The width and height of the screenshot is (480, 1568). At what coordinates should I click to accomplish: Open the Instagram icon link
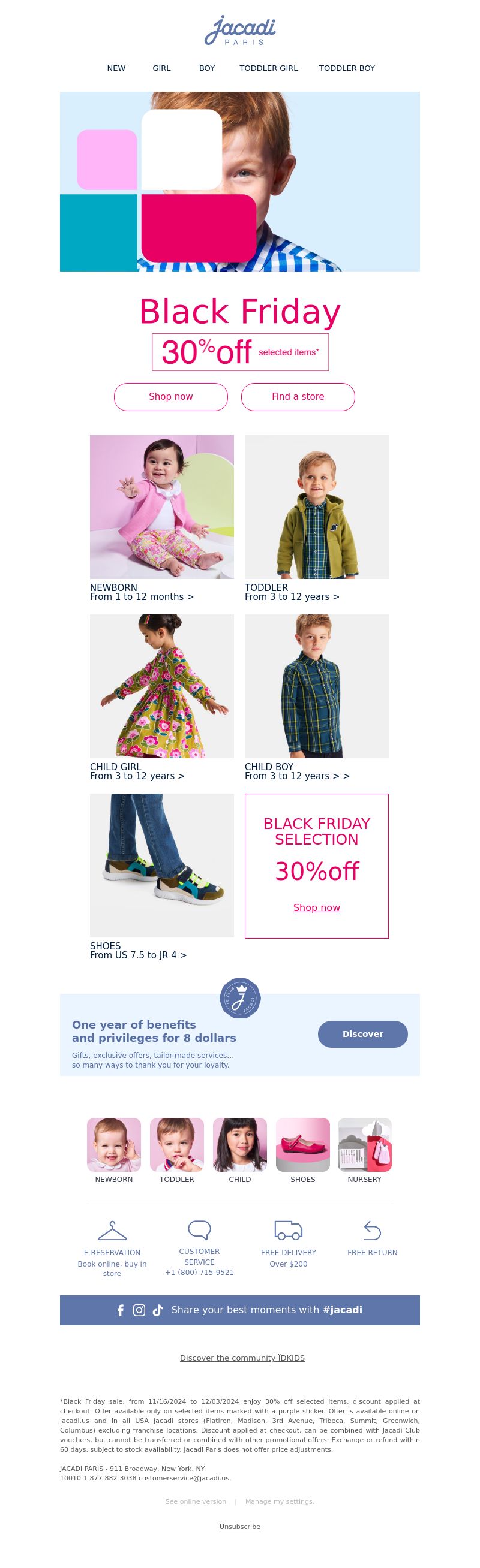click(139, 1310)
